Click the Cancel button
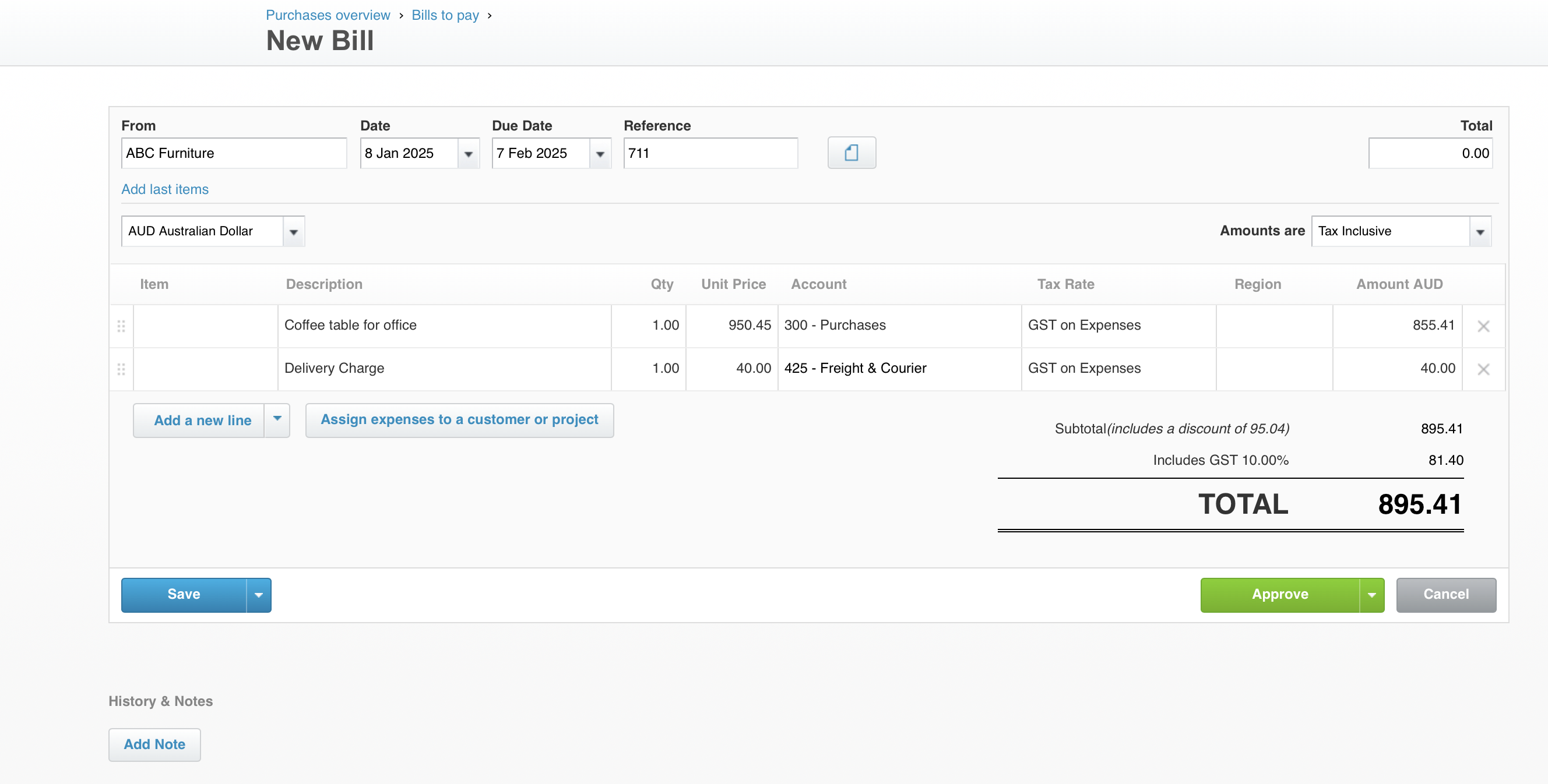 pos(1445,594)
